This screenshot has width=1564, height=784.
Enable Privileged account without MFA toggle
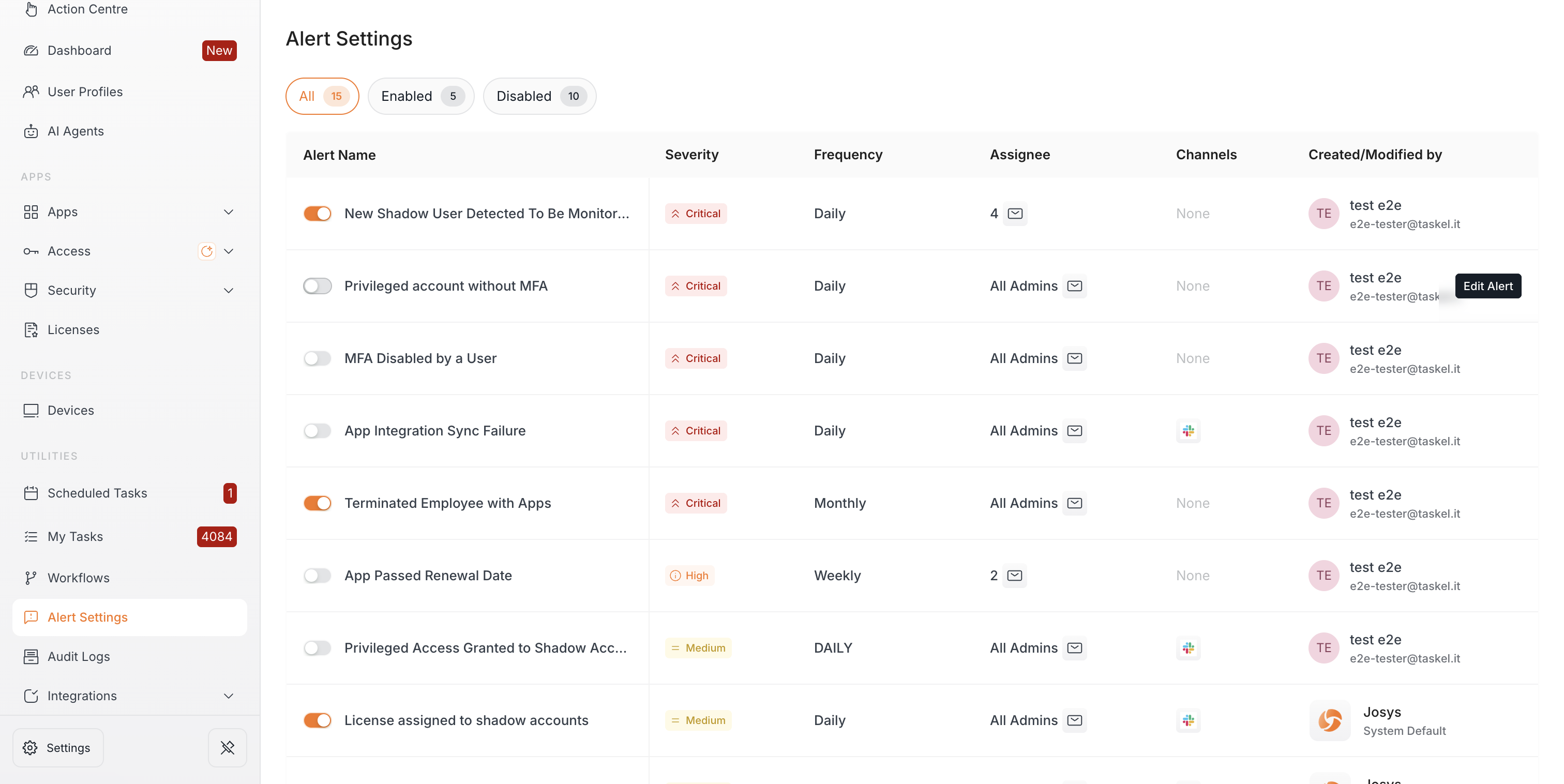coord(318,286)
